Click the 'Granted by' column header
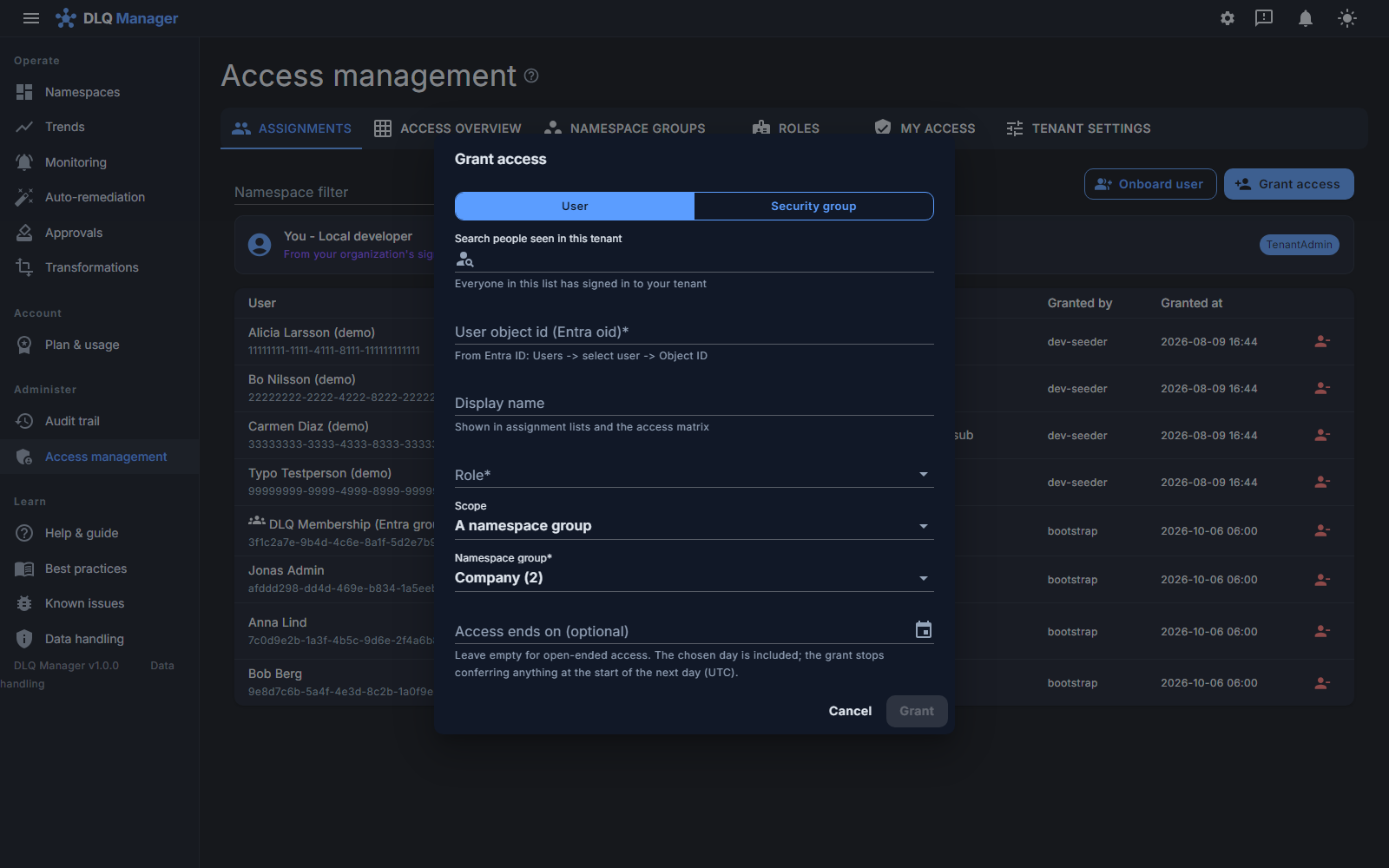Screen dimensions: 1389x868 coord(1079,303)
